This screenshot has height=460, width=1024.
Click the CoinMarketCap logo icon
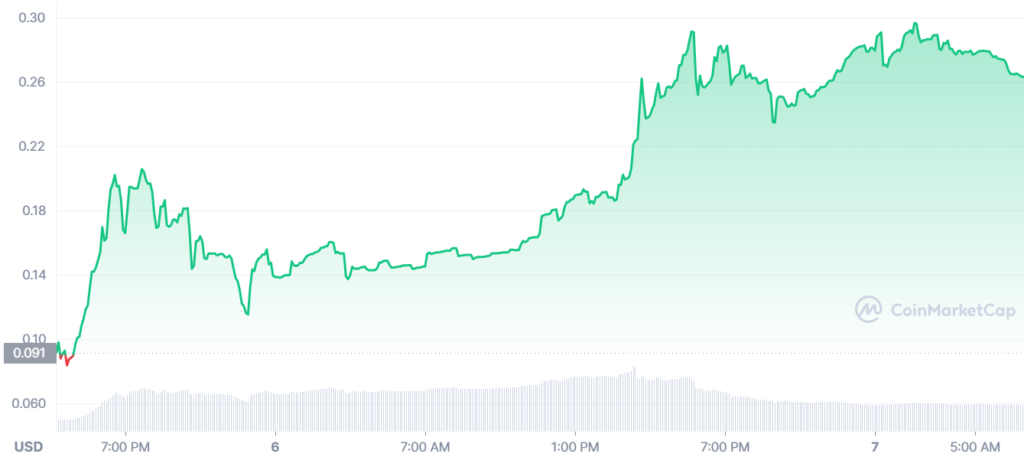pos(869,309)
